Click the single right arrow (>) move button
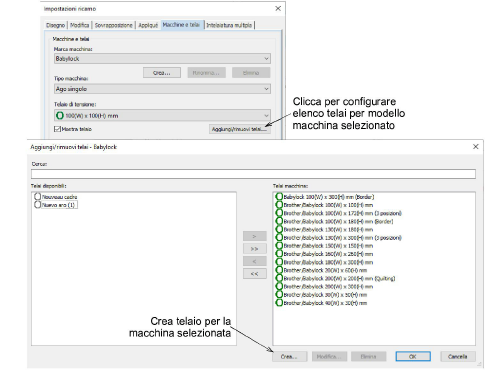The height and width of the screenshot is (380, 496). tap(255, 236)
